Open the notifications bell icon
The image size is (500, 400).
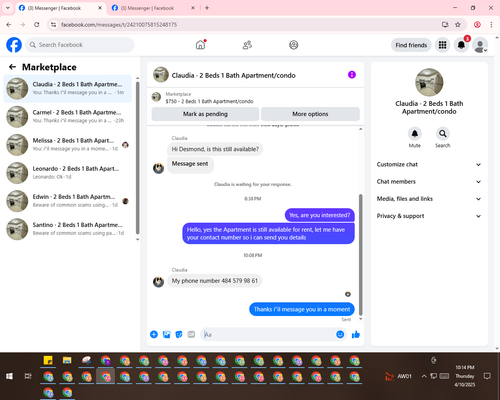coord(461,45)
